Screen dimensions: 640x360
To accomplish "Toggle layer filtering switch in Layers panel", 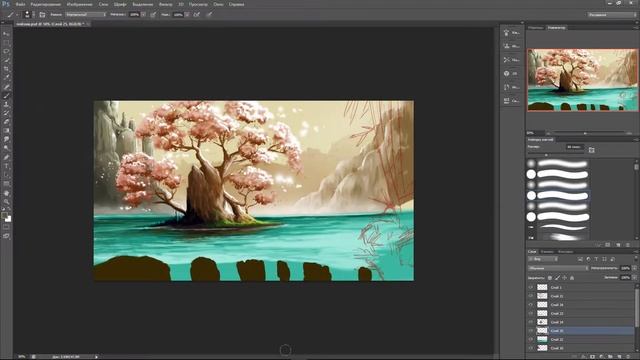I will coord(635,259).
